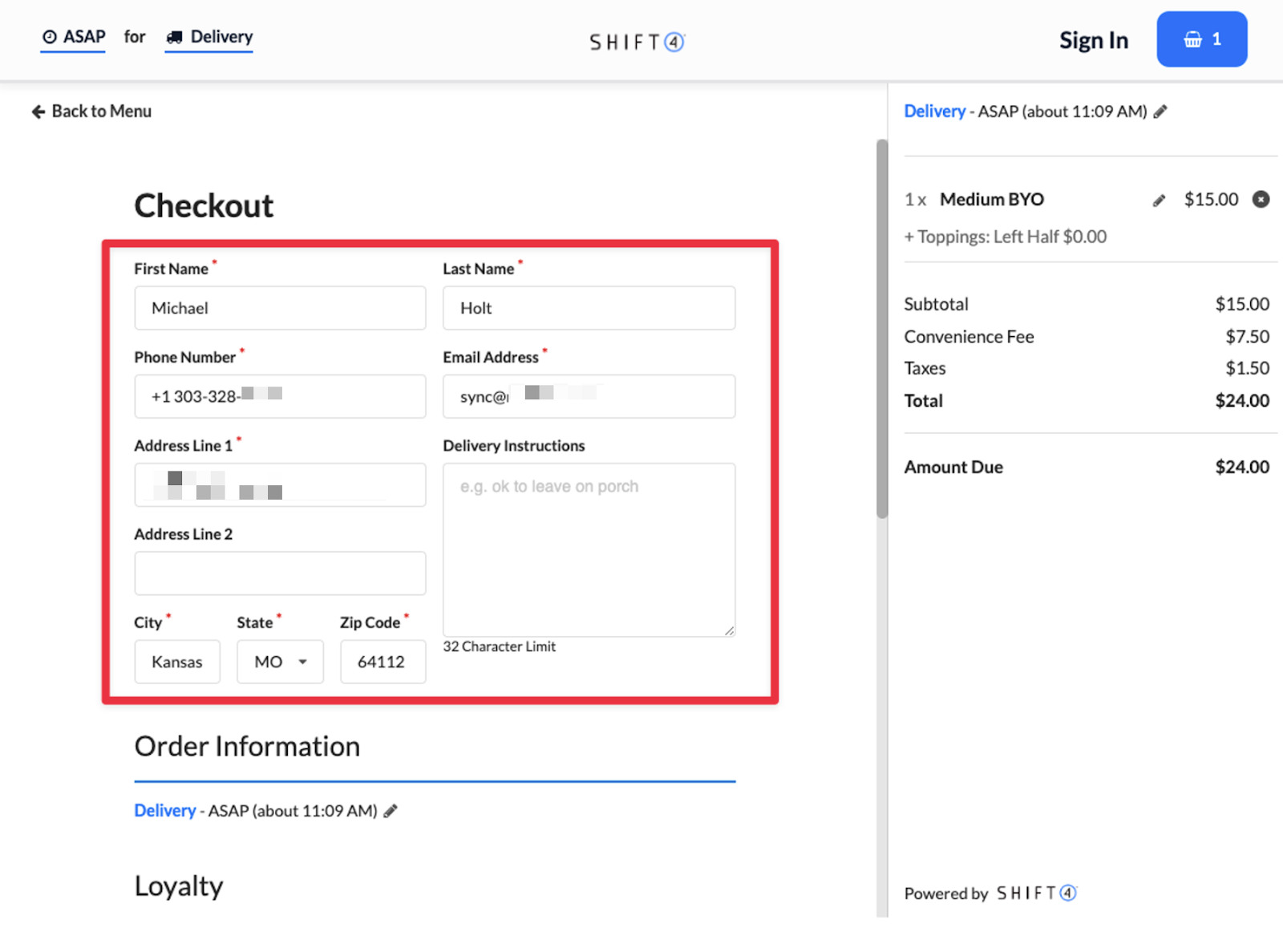Click the Delivery link in cart sidebar

pos(934,111)
